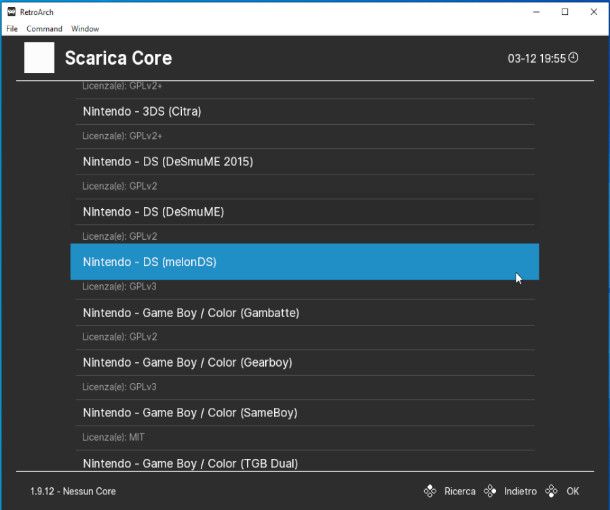This screenshot has width=610, height=510.
Task: Select highlighted Nintendo - DS (melonDS) core
Action: coord(305,262)
